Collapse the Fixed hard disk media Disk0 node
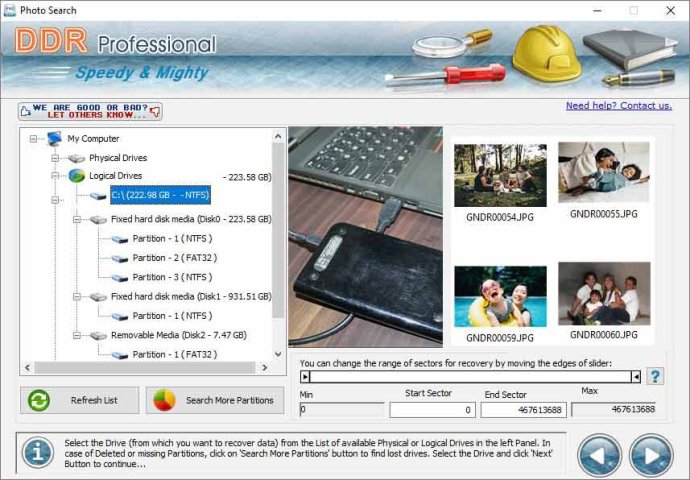 coord(77,219)
